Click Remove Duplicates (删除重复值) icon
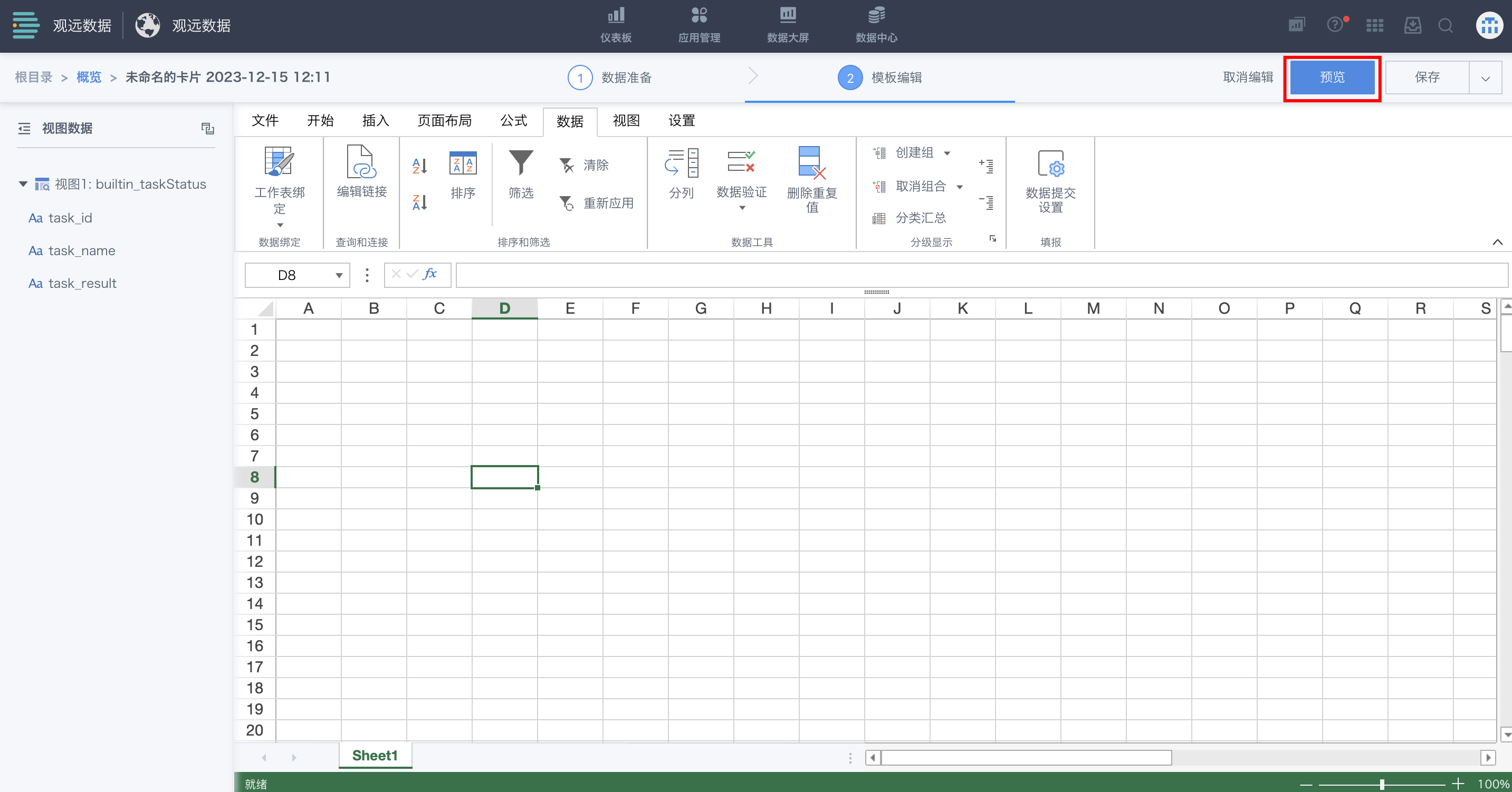This screenshot has width=1512, height=792. [811, 163]
